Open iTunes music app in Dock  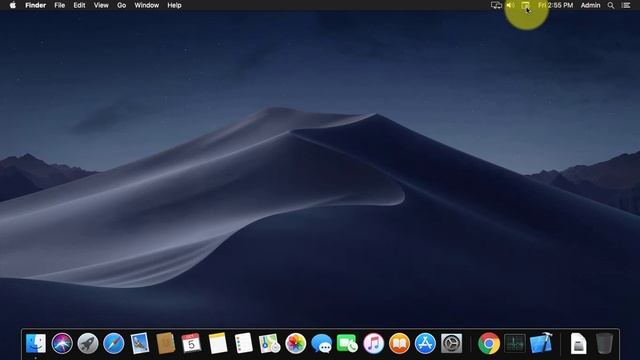coord(373,343)
